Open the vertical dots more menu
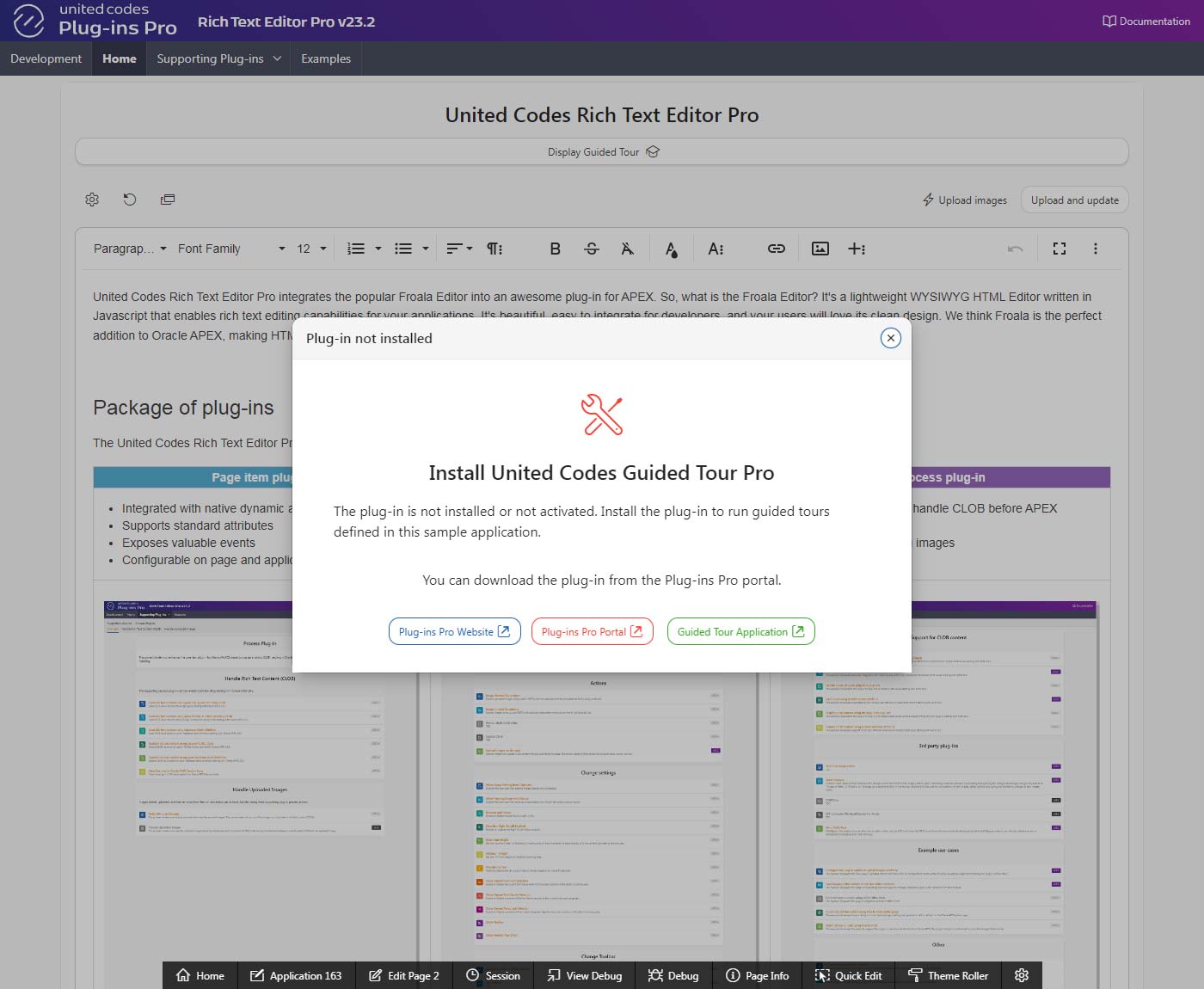The image size is (1204, 989). (x=1095, y=249)
